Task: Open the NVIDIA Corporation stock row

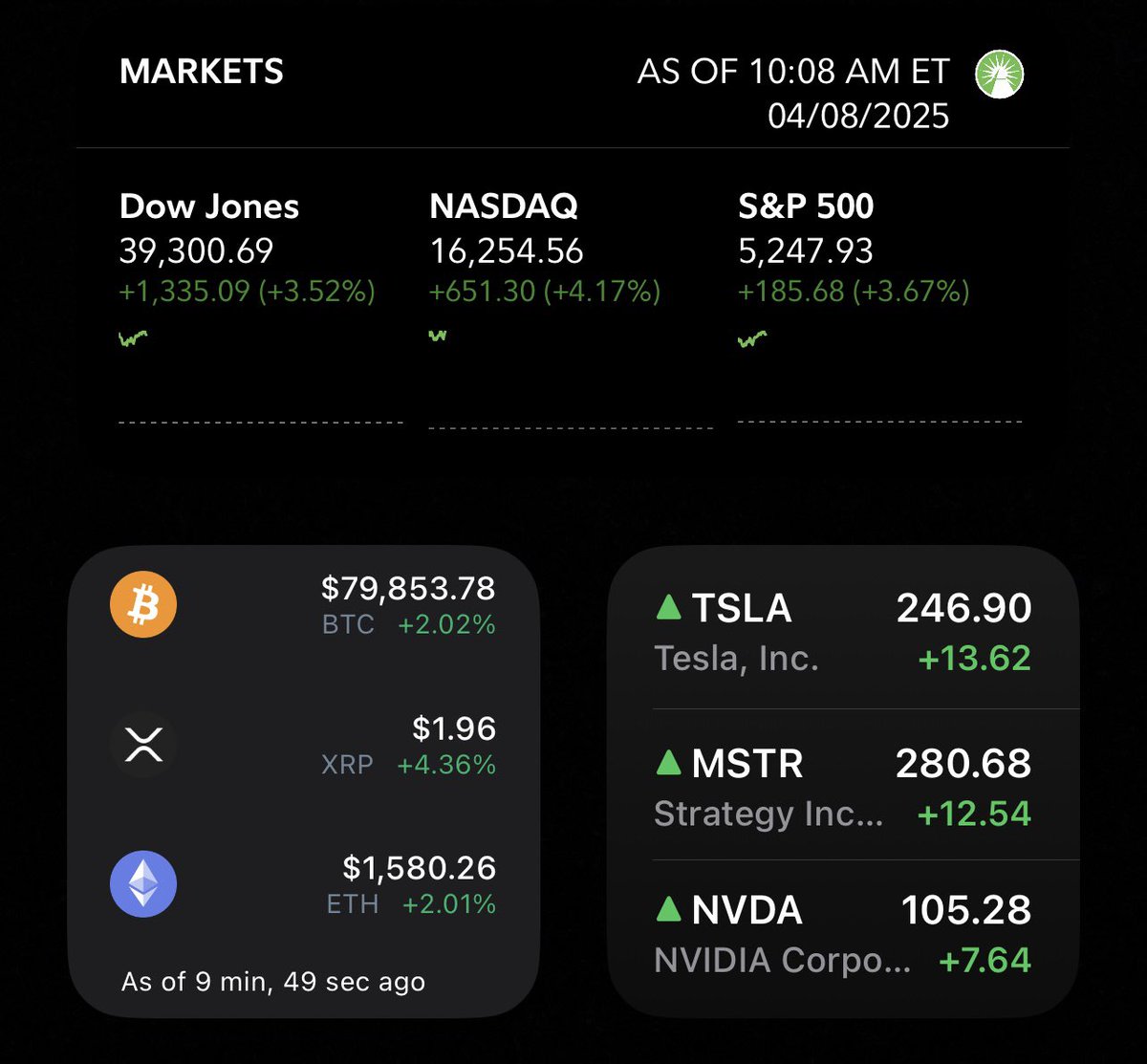Action: (x=843, y=934)
